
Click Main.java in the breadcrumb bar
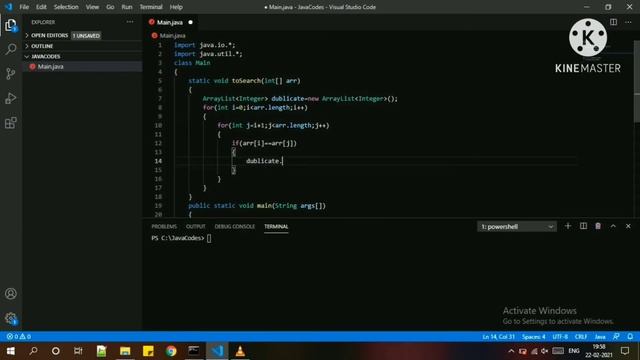click(x=172, y=36)
